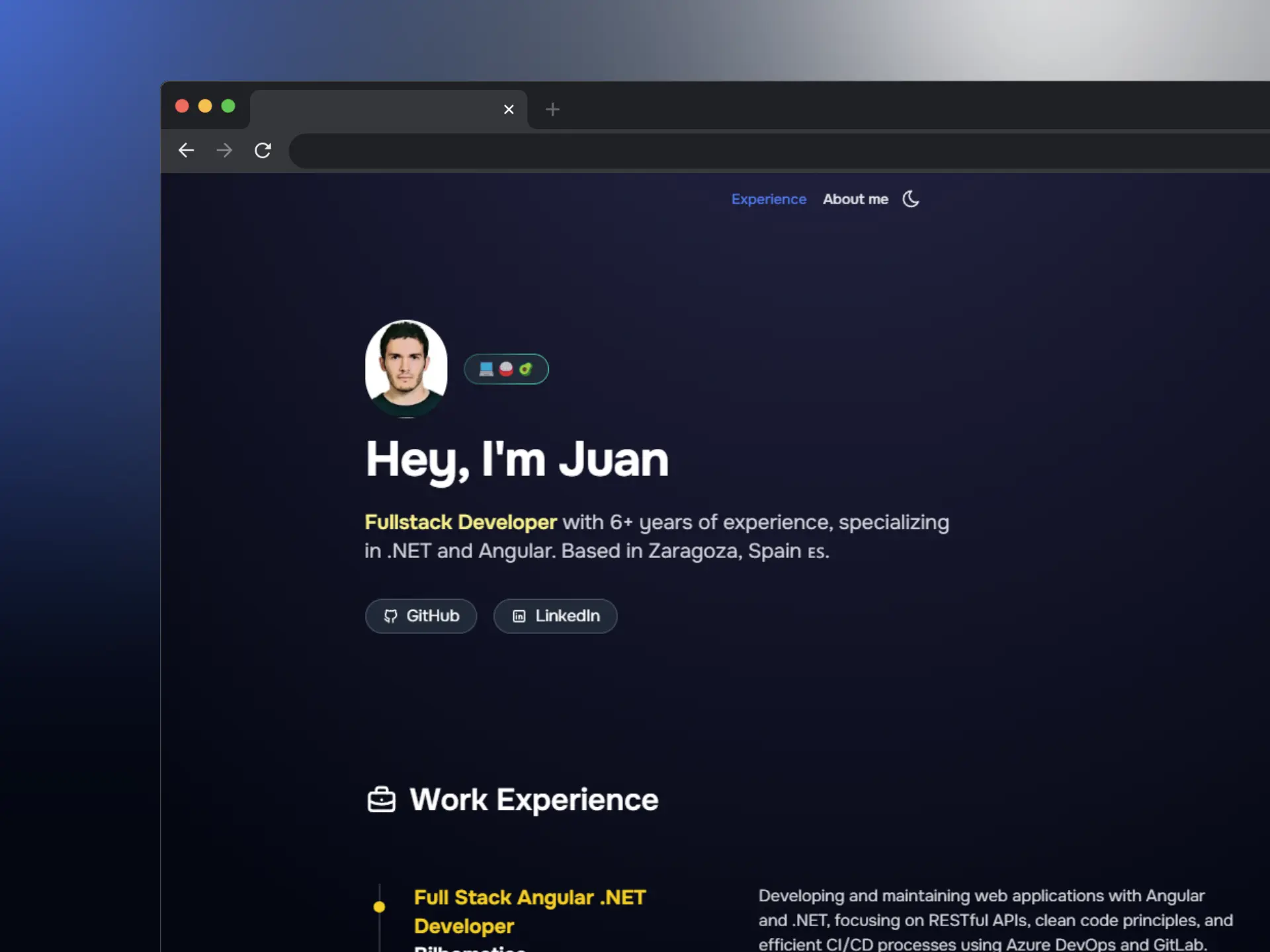The image size is (1270, 952).
Task: Click 'Full Stack Angular .NET Developer' title
Action: [530, 912]
